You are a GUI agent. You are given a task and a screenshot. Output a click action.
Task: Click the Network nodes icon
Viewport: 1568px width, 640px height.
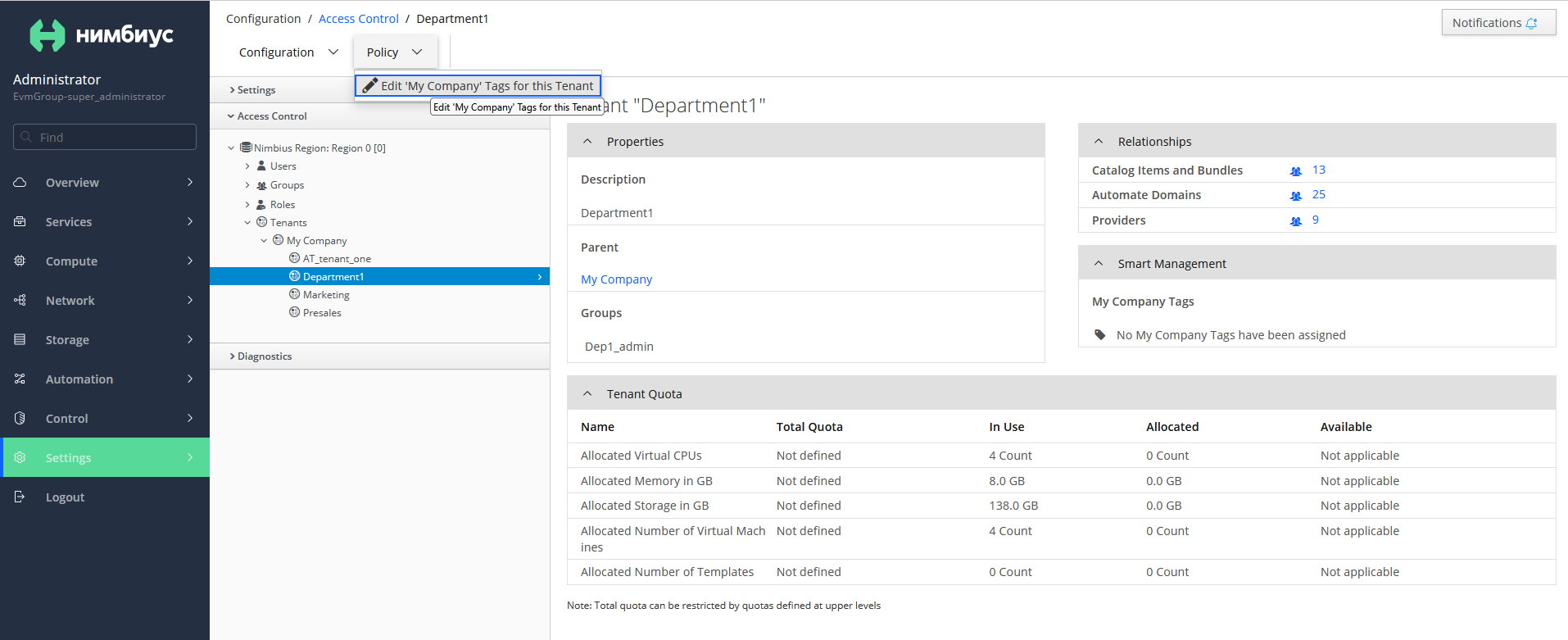pyautogui.click(x=20, y=300)
